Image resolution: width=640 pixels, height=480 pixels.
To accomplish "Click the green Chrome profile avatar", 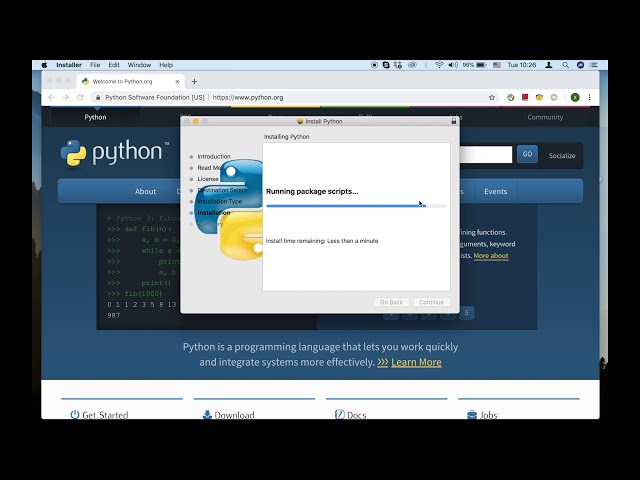I will click(x=575, y=98).
